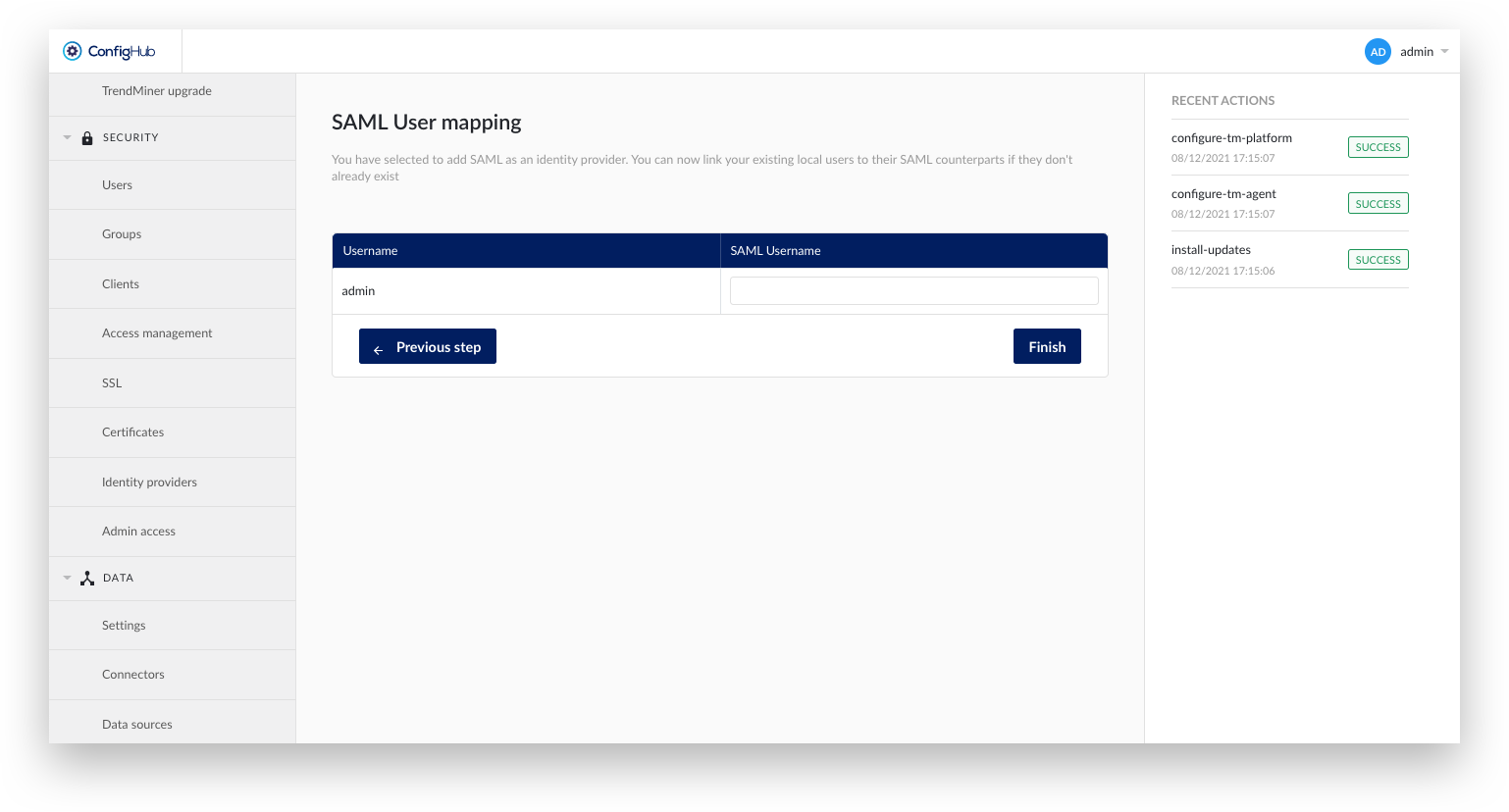Viewport: 1509px width, 812px height.
Task: Focus the SAML Username input field
Action: (913, 291)
